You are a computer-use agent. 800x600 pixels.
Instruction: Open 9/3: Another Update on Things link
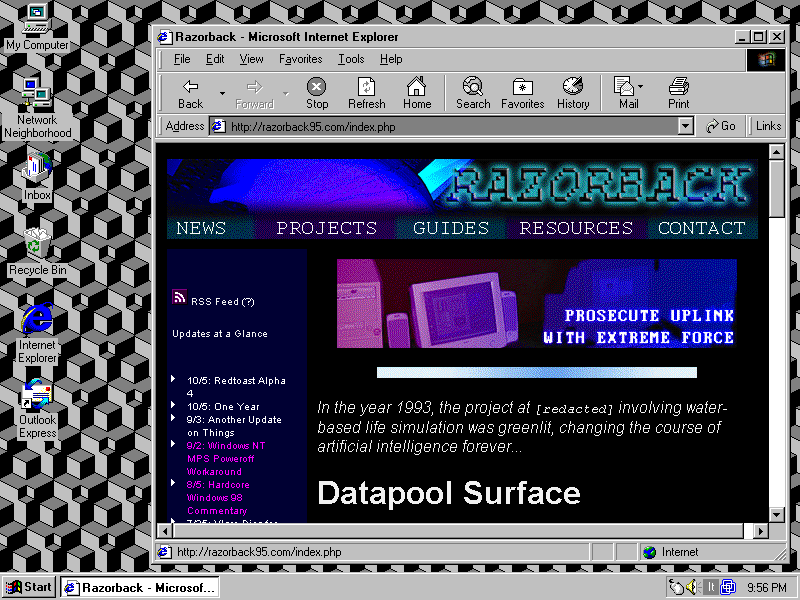[x=234, y=426]
